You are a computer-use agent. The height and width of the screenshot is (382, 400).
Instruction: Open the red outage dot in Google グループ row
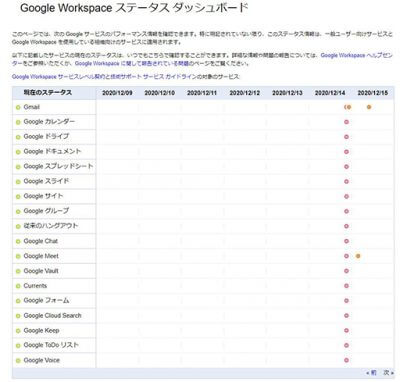[x=346, y=211]
